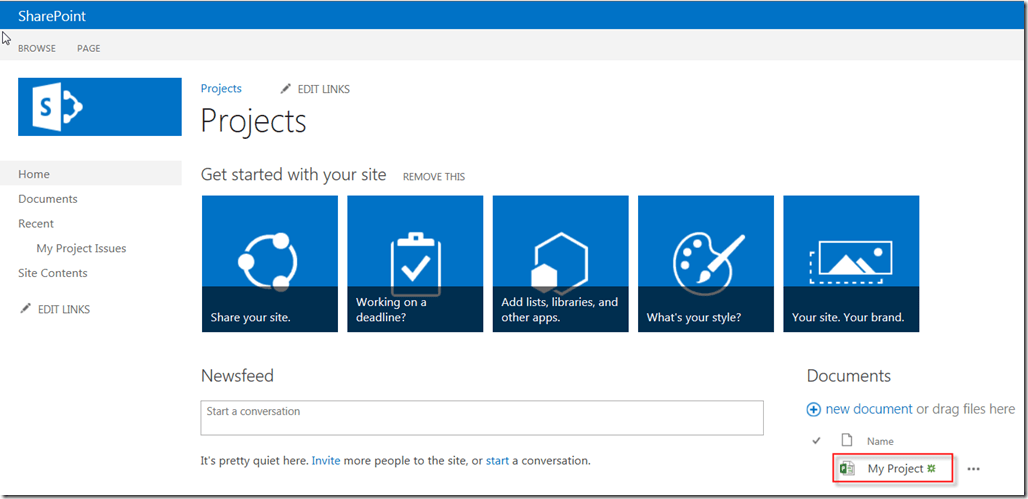Open the ellipsis menu for My Project
This screenshot has height=499, width=1028.
(974, 469)
